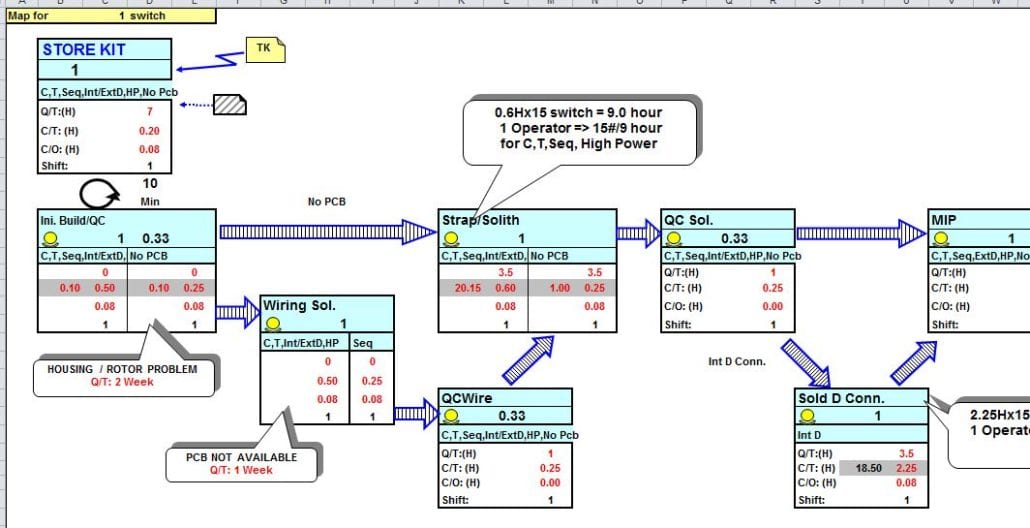Viewport: 1030px width, 528px height.
Task: Click the 18.50 cell in Sold D Conn.
Action: 870,468
